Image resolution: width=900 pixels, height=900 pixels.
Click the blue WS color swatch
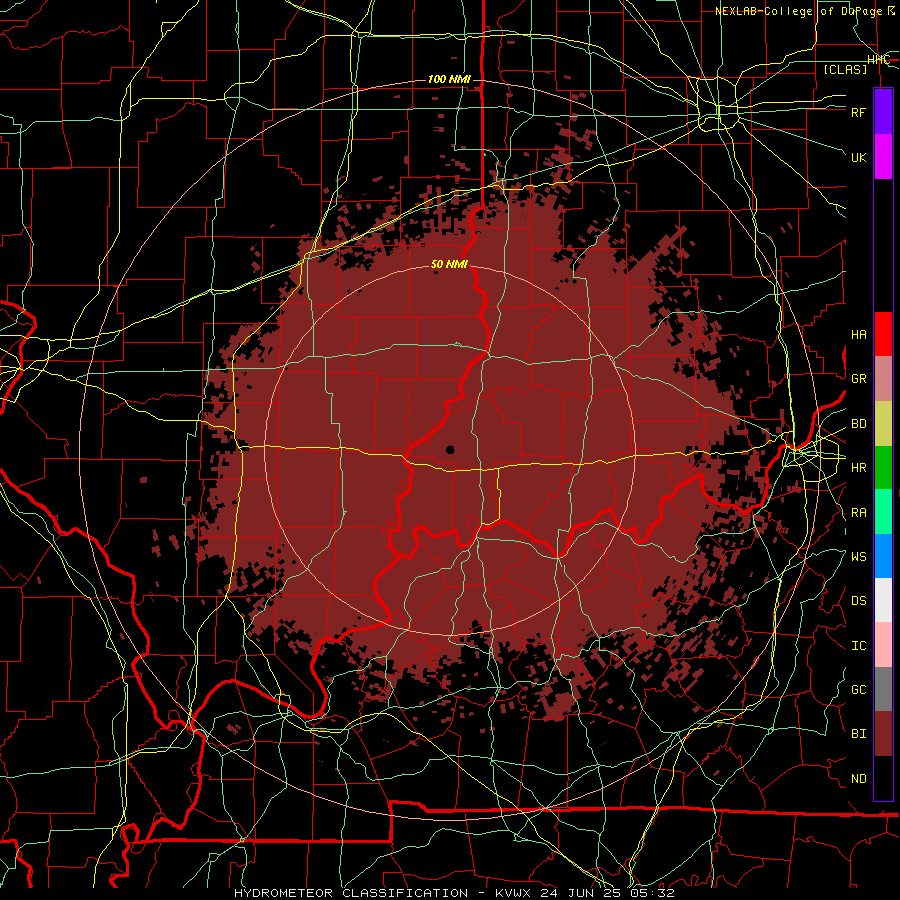(883, 556)
